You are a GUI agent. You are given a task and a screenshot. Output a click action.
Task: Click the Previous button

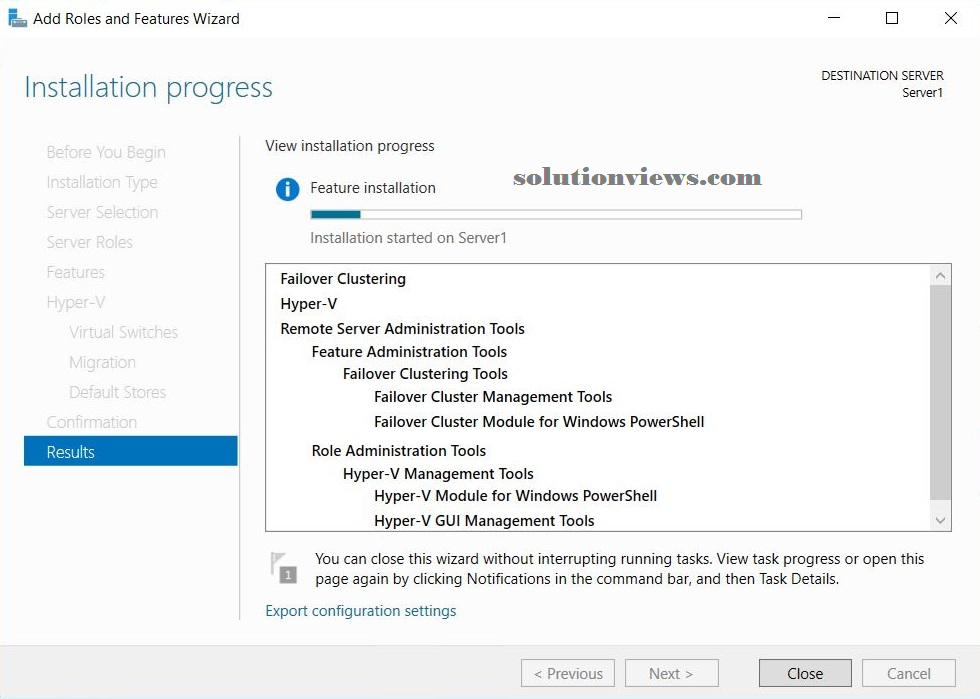pyautogui.click(x=568, y=673)
